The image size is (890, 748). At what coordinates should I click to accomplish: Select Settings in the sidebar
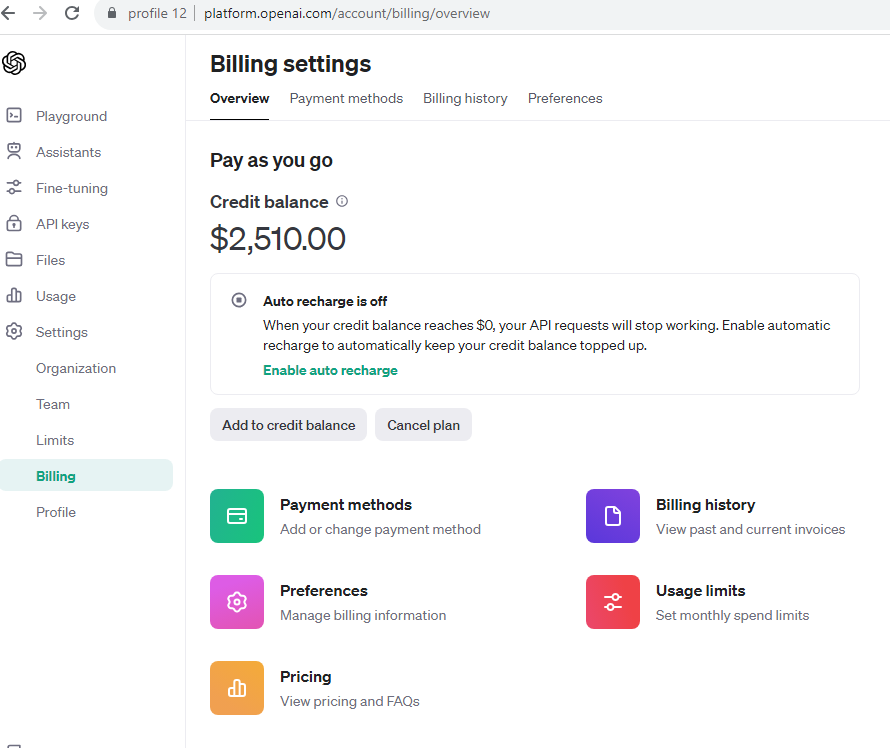pos(62,332)
